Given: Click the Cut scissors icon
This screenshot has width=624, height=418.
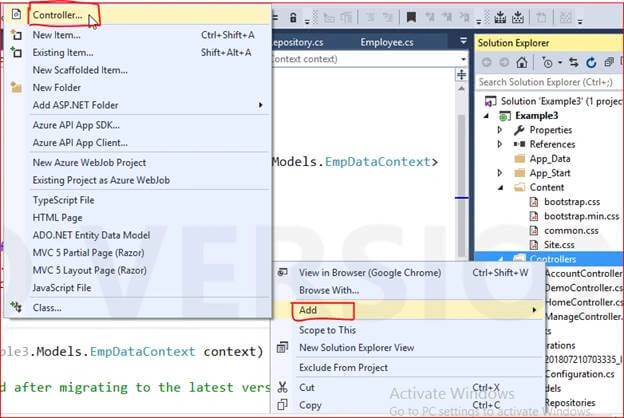Looking at the screenshot, I should click(283, 387).
